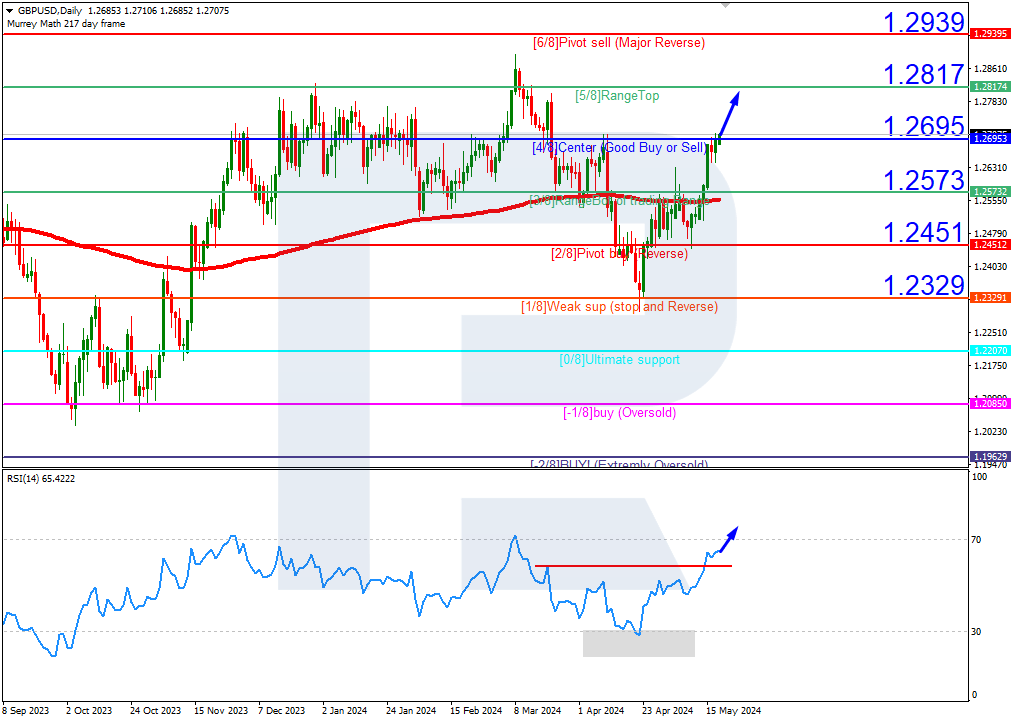This screenshot has width=1014, height=722.
Task: Click the blue breakout arrow on the price chart
Action: click(728, 113)
